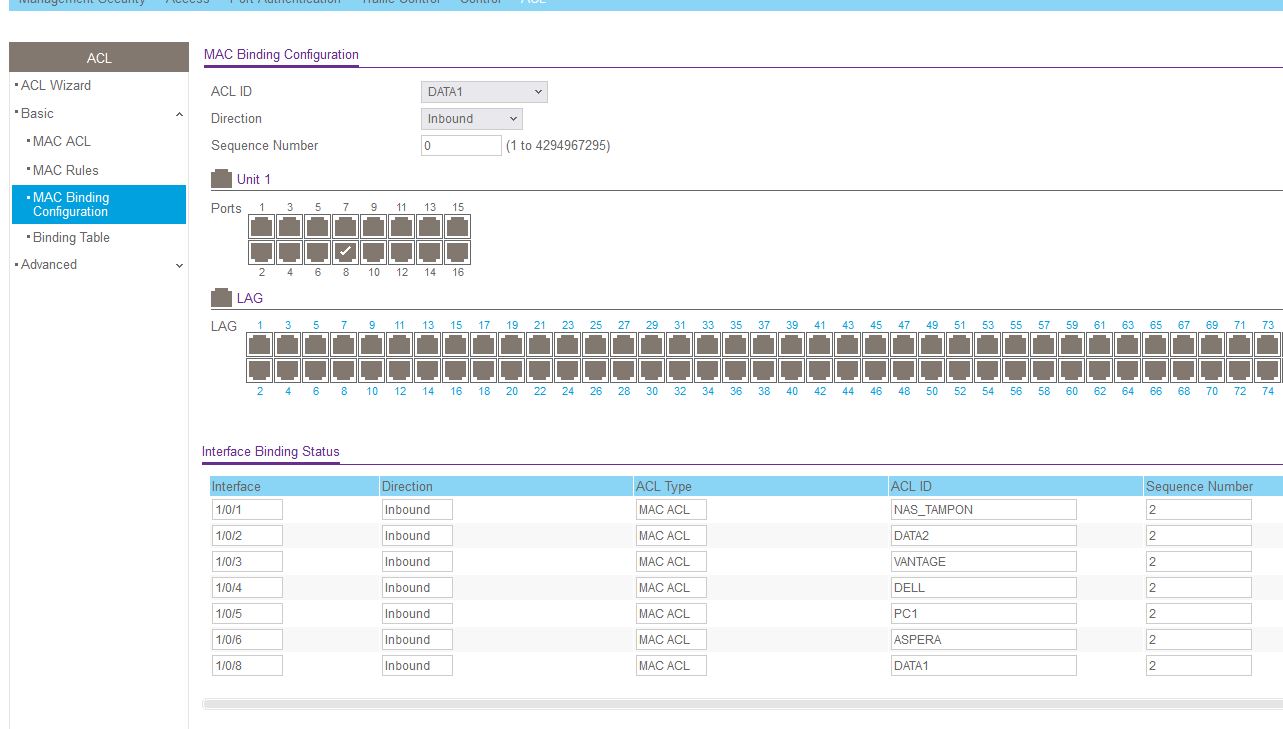Open MAC Binding Configuration page
Image resolution: width=1283 pixels, height=729 pixels.
(99, 204)
